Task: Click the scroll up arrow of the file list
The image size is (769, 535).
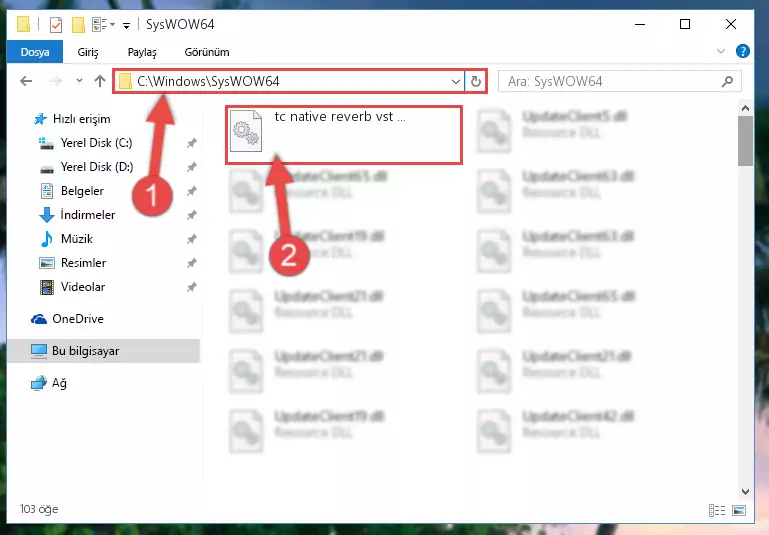Action: [x=745, y=108]
